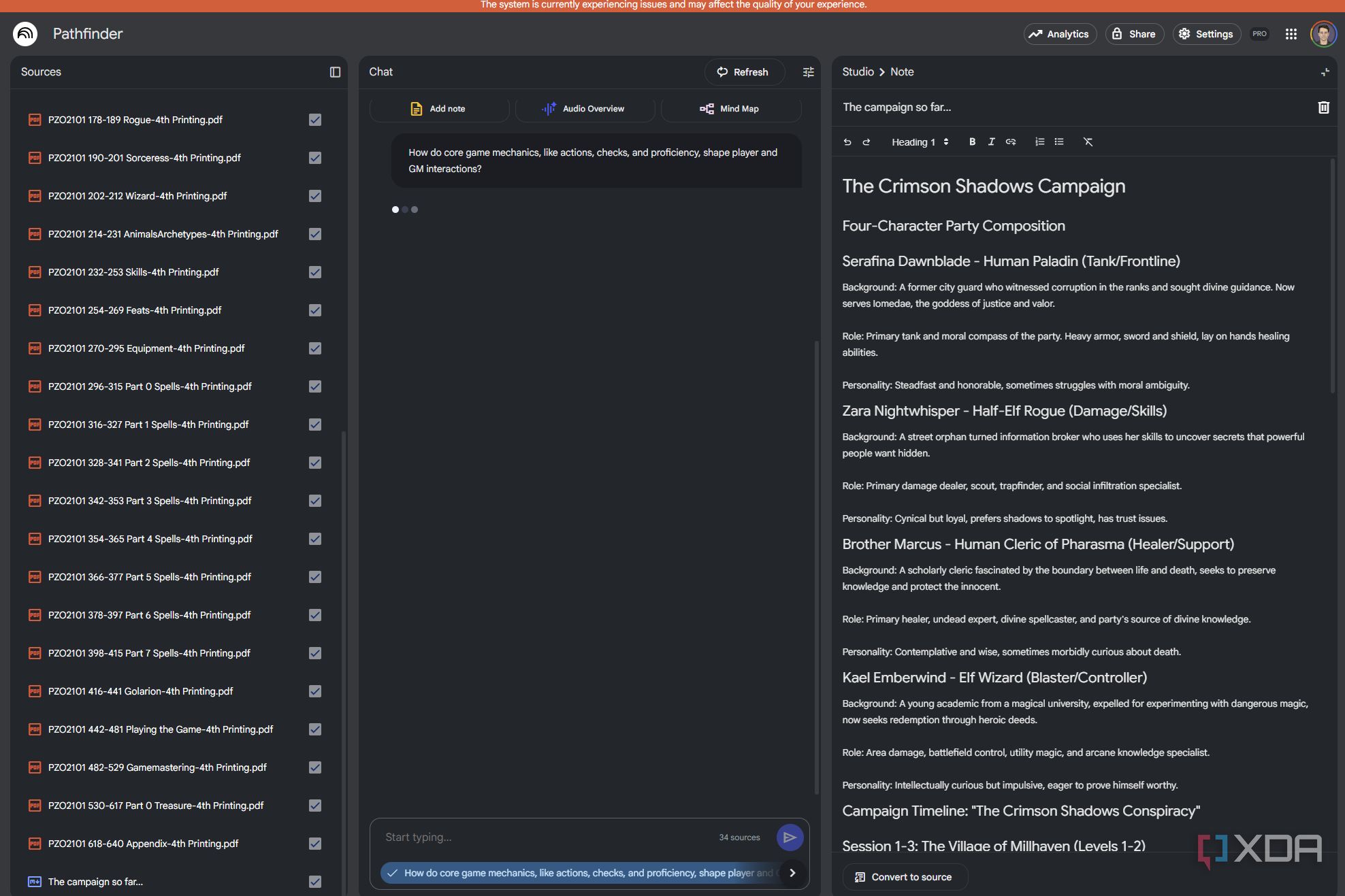Apply numbered list formatting
Screen dimensions: 1345x896
click(x=1039, y=142)
